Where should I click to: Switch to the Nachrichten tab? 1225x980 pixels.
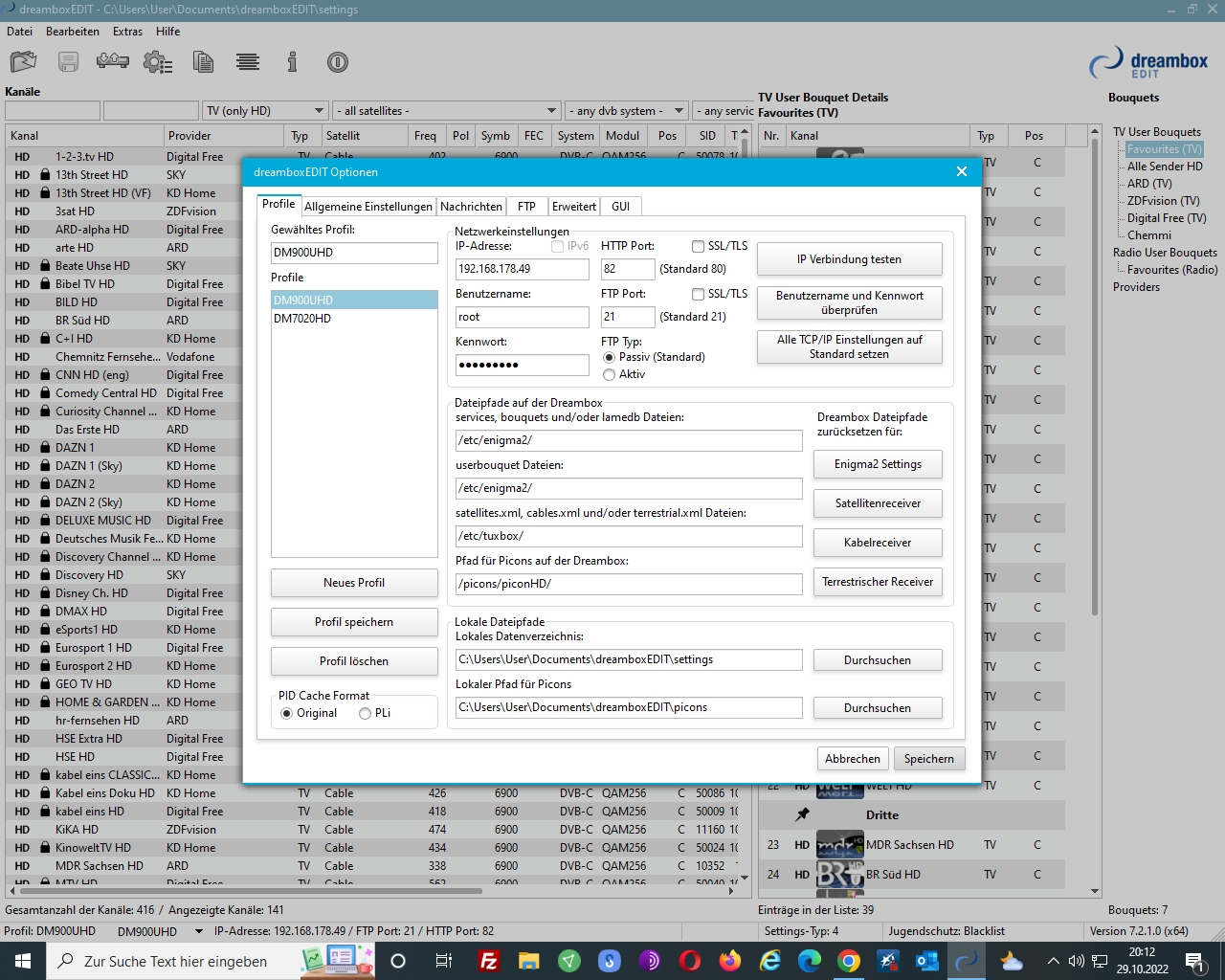[x=471, y=207]
